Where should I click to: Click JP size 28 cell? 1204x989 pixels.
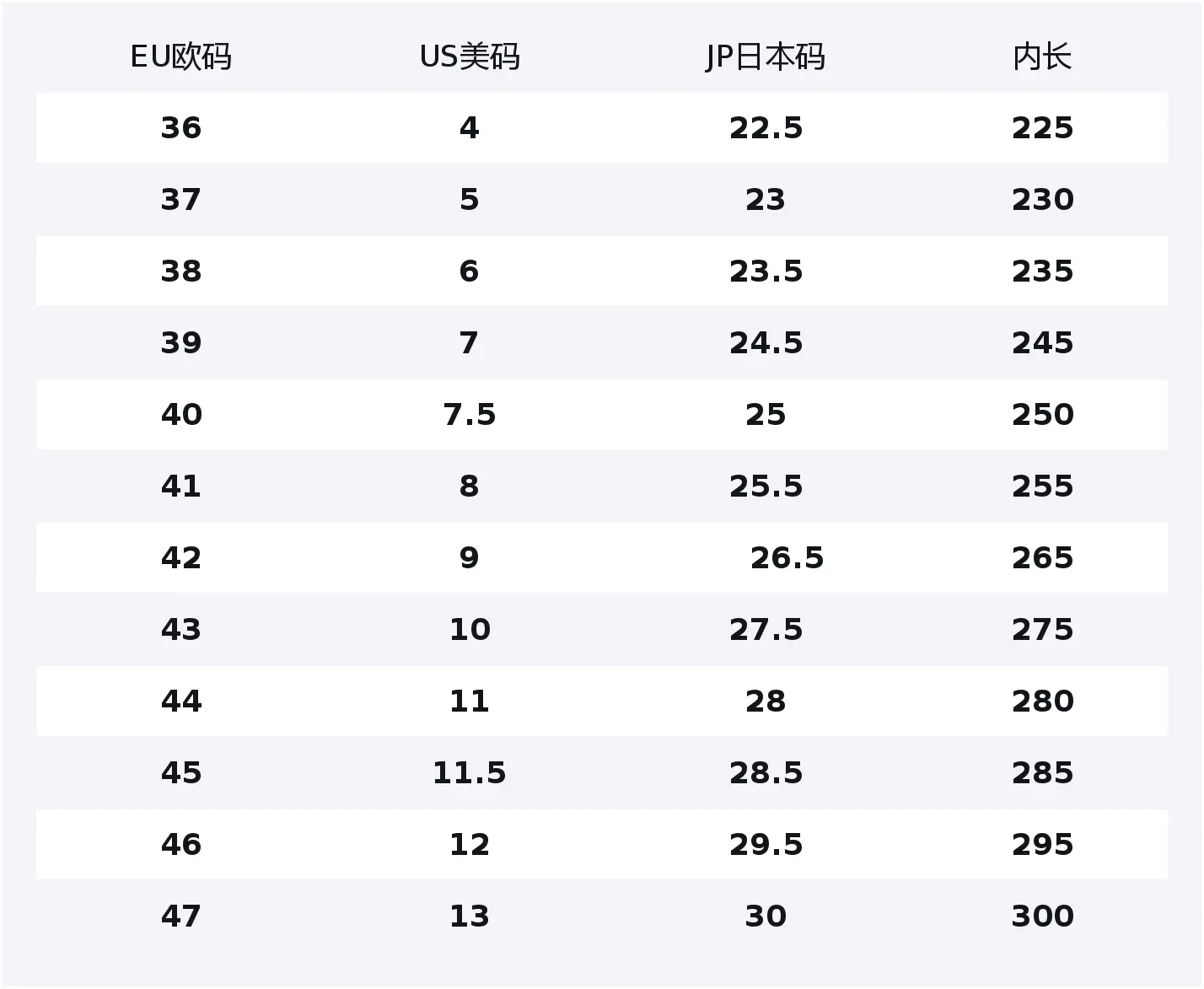tap(766, 701)
